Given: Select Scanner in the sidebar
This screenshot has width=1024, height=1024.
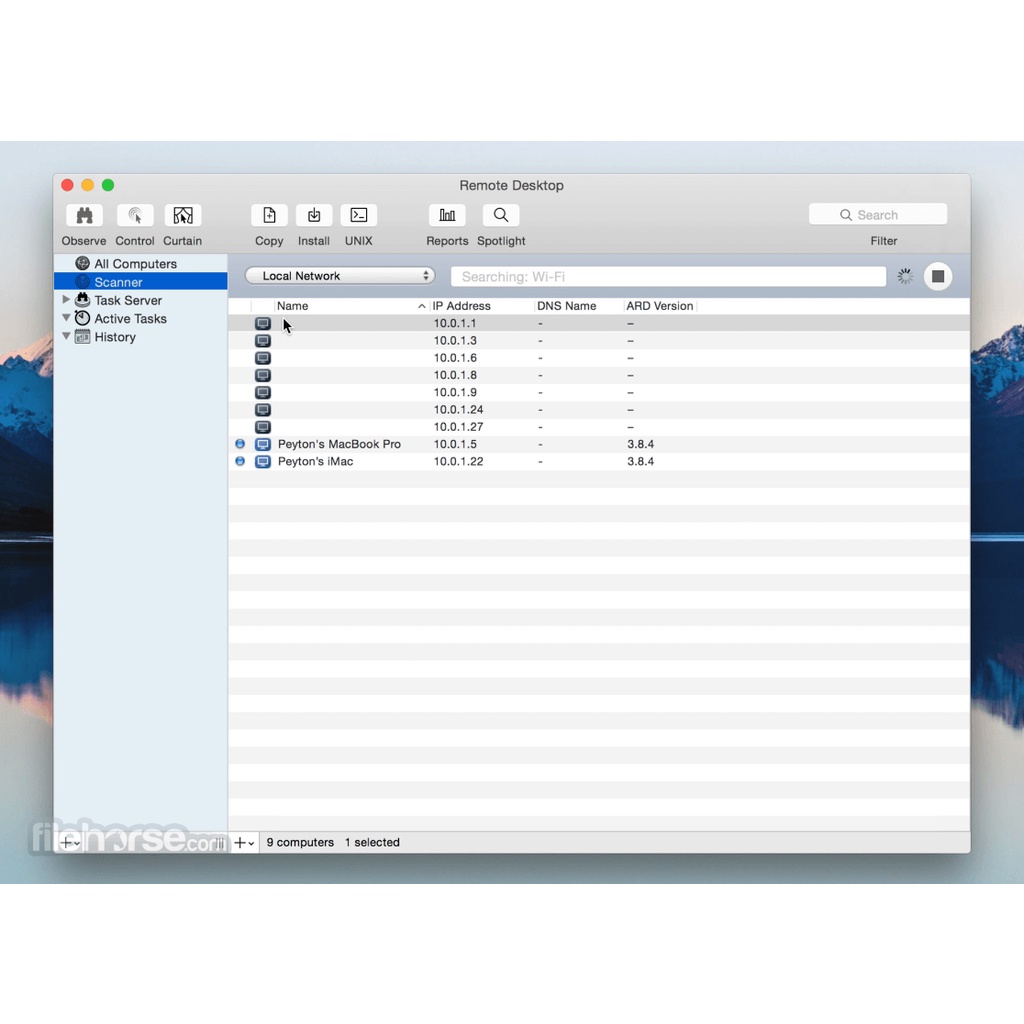Looking at the screenshot, I should tap(118, 282).
